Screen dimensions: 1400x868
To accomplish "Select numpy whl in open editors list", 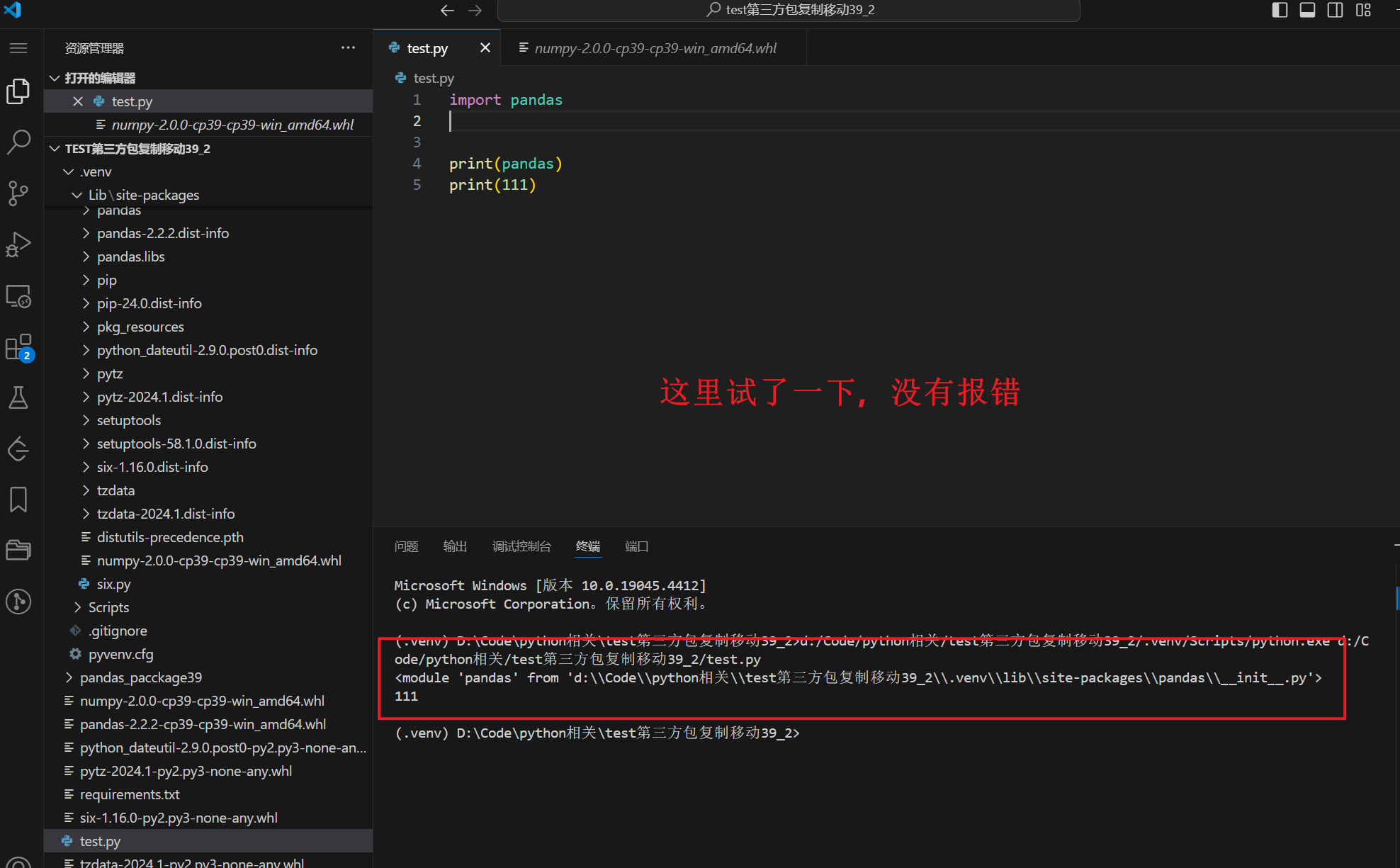I will pyautogui.click(x=208, y=125).
